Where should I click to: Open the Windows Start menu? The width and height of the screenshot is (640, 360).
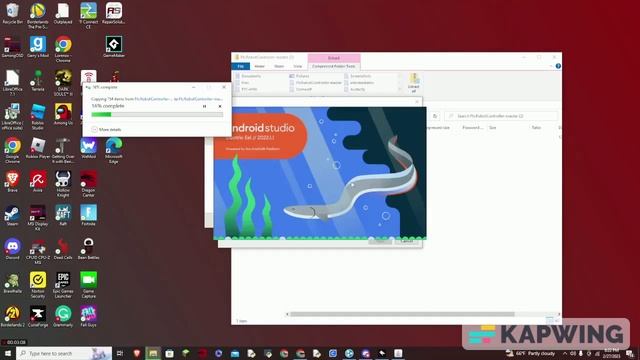8,353
